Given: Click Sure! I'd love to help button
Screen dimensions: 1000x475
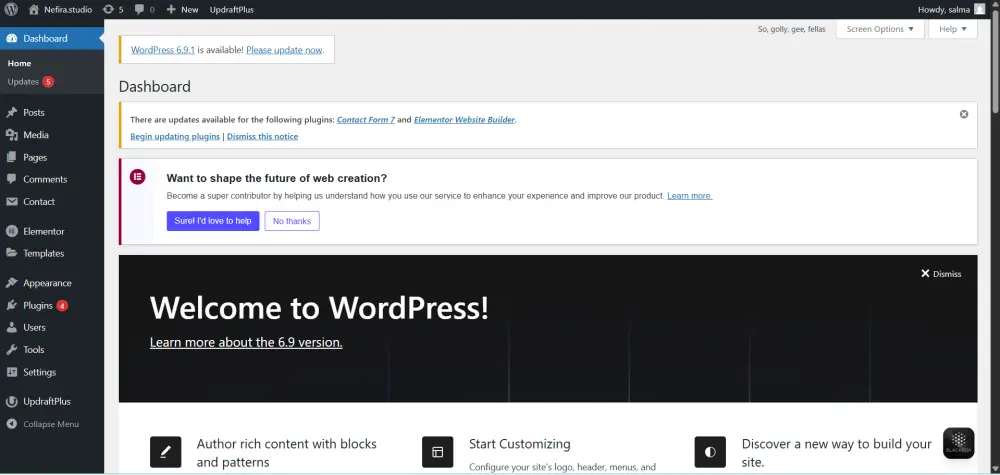Looking at the screenshot, I should pos(213,221).
